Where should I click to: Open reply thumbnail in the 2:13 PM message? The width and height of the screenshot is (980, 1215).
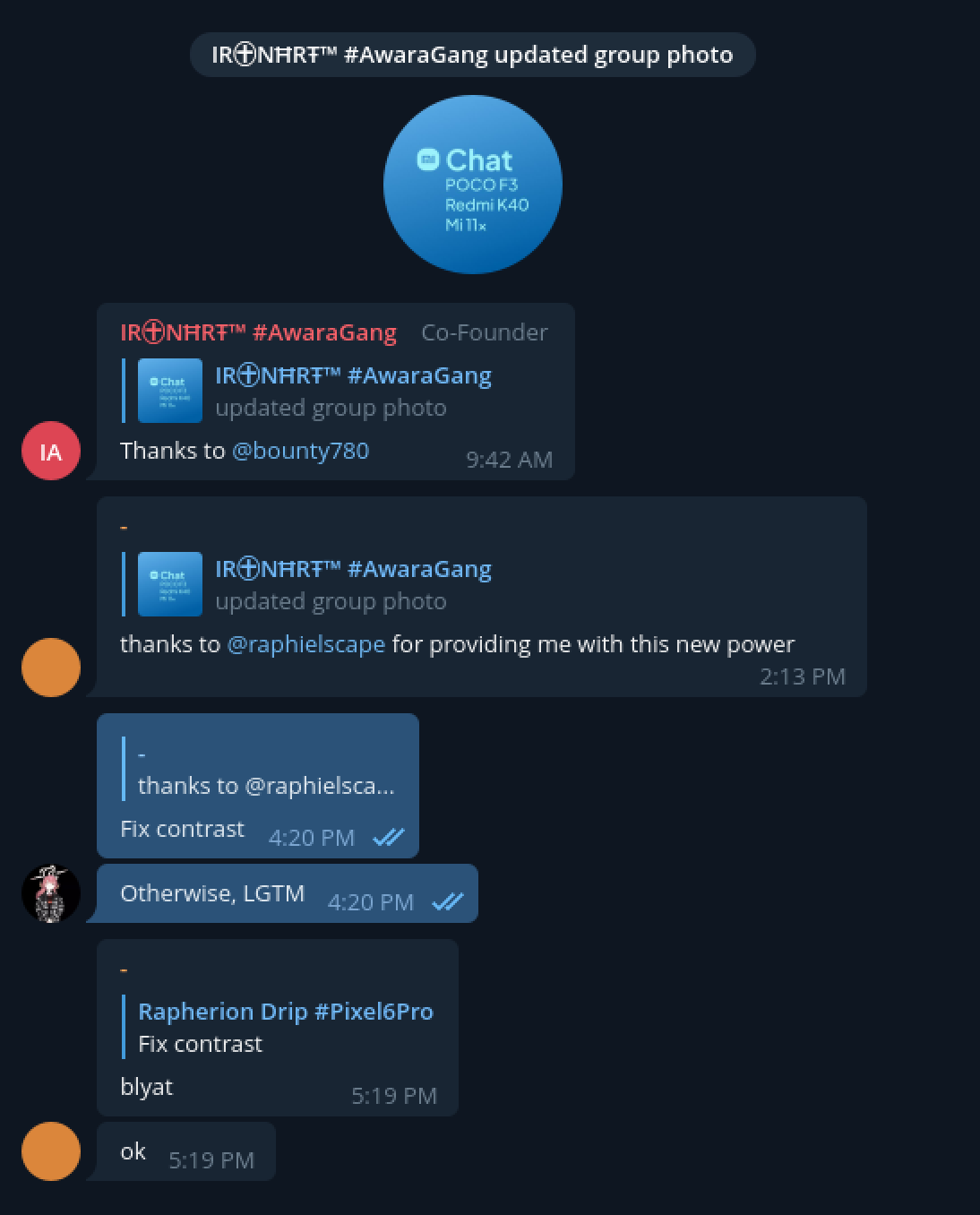(x=170, y=584)
